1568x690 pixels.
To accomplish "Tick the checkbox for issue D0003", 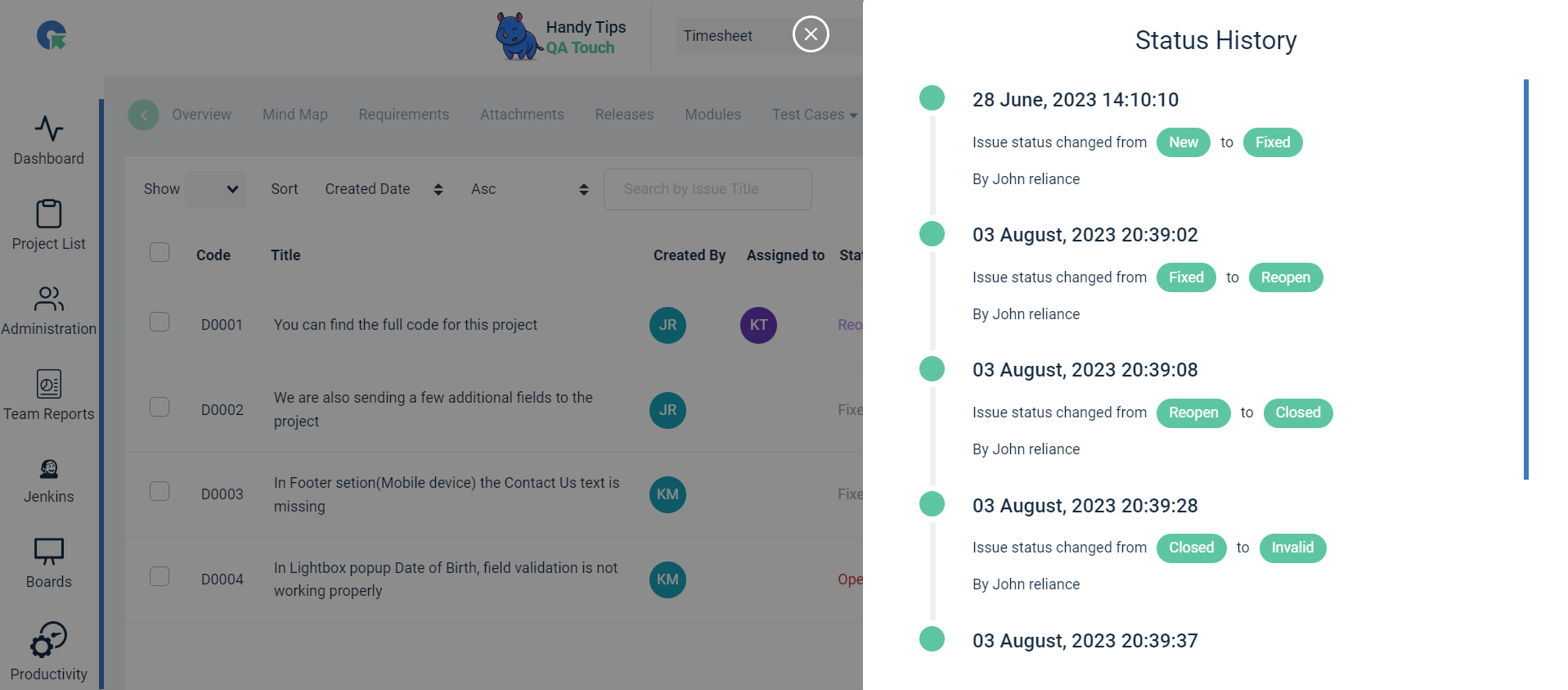I will 159,491.
